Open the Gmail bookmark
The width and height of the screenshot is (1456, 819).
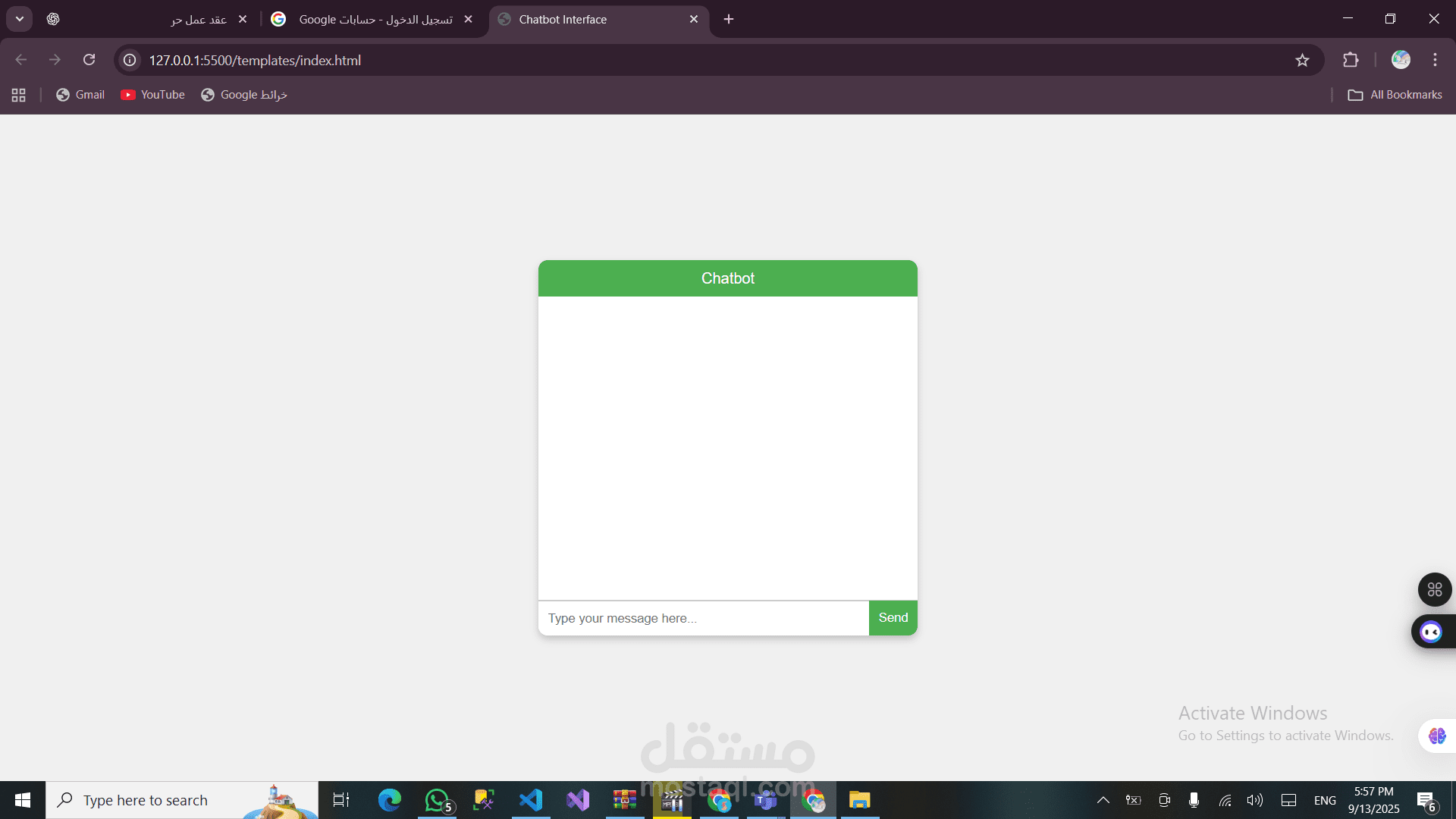(x=80, y=95)
